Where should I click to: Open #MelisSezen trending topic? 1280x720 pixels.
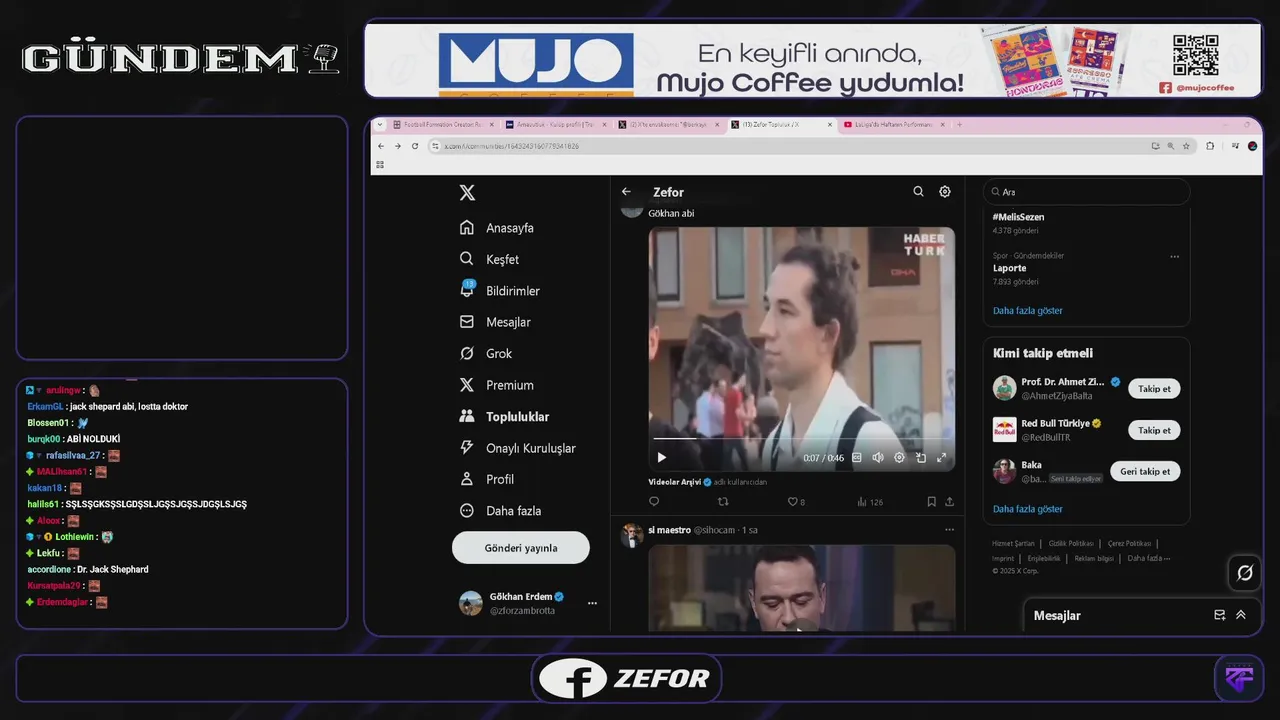(1018, 217)
